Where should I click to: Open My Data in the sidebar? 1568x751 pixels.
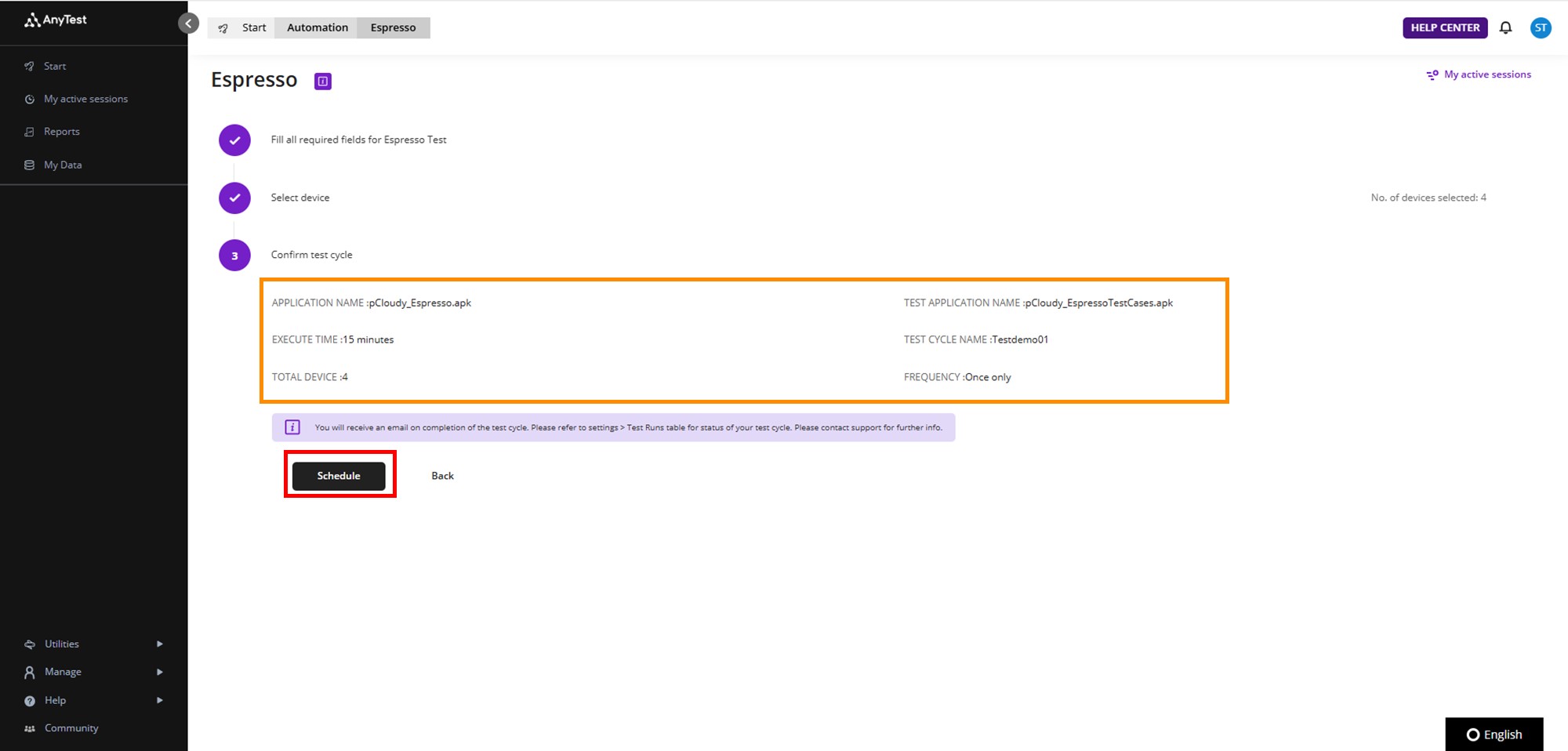click(63, 165)
